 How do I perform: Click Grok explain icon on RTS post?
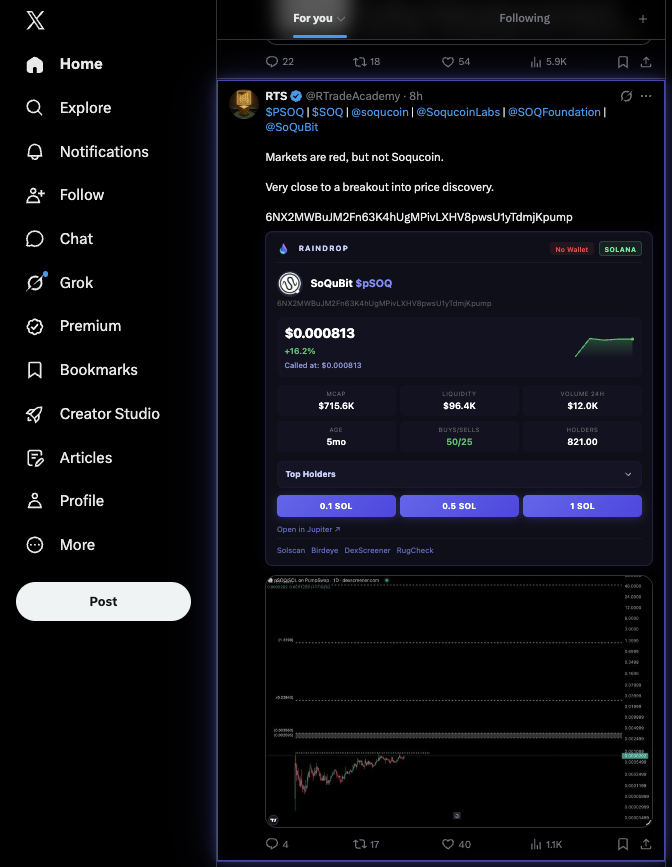tap(626, 96)
